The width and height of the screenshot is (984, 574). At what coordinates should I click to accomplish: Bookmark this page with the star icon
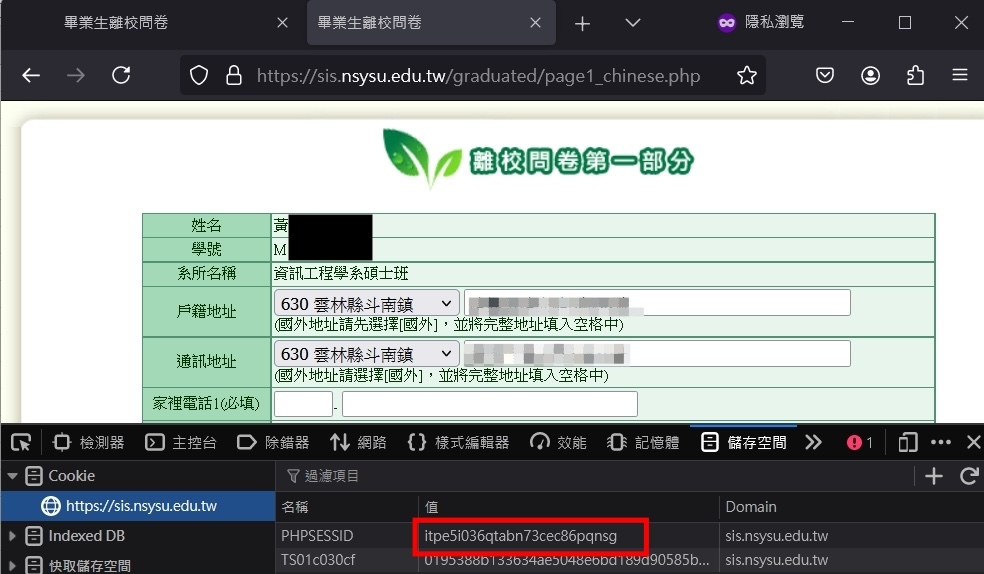point(746,76)
